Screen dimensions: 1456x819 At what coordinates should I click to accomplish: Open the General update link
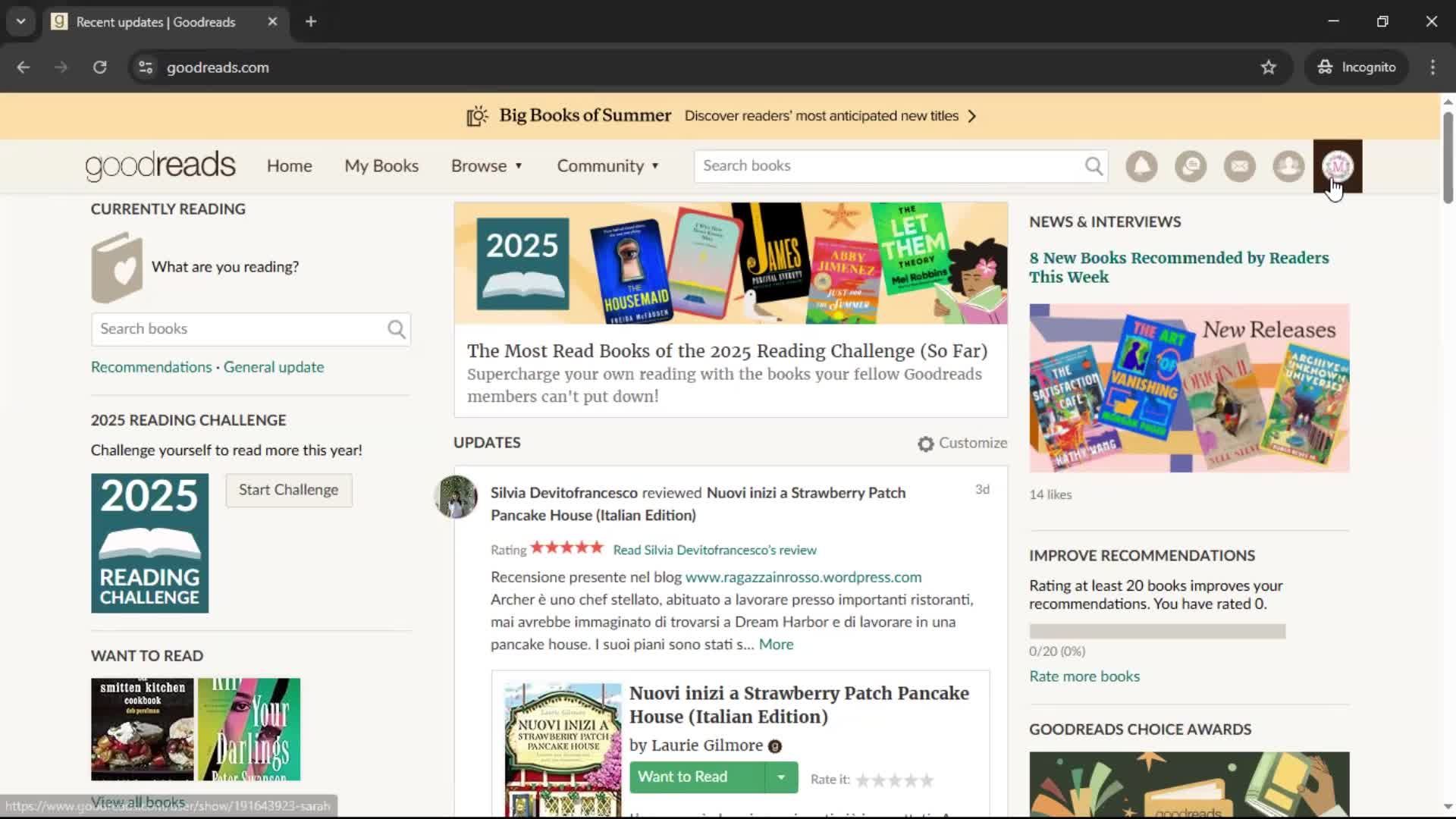[x=274, y=367]
